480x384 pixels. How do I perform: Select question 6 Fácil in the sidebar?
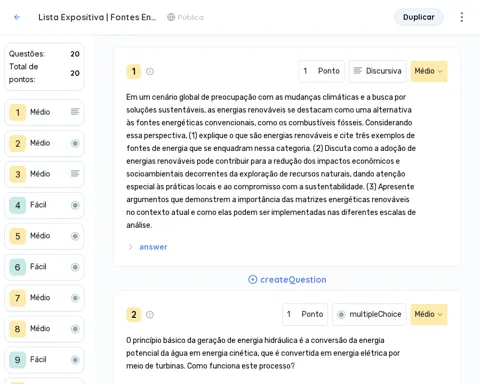click(44, 267)
